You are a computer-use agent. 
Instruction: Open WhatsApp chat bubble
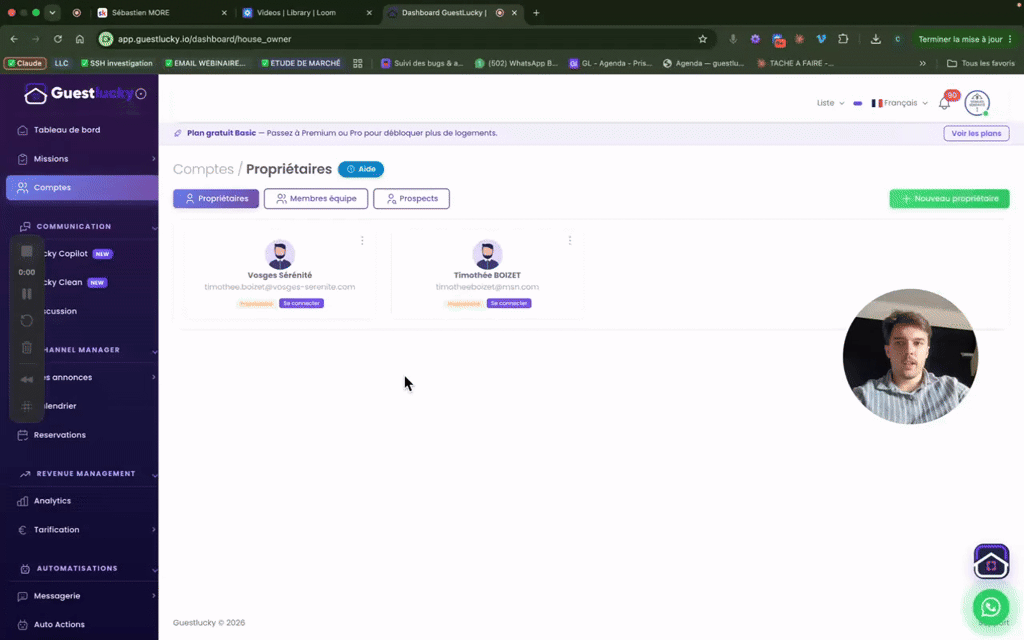991,607
